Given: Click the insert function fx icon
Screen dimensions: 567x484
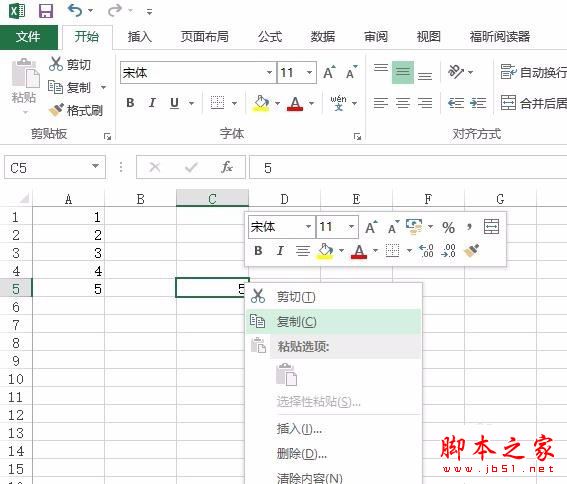Looking at the screenshot, I should (227, 167).
